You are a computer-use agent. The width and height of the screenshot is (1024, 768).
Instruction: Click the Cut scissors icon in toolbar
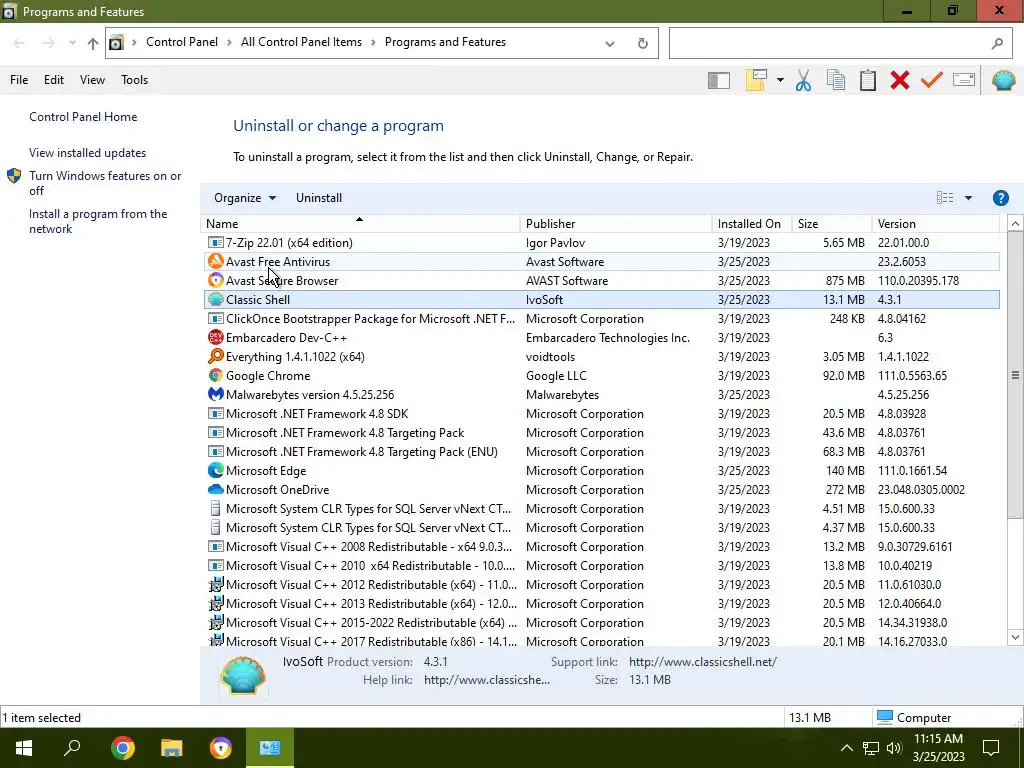coord(803,80)
